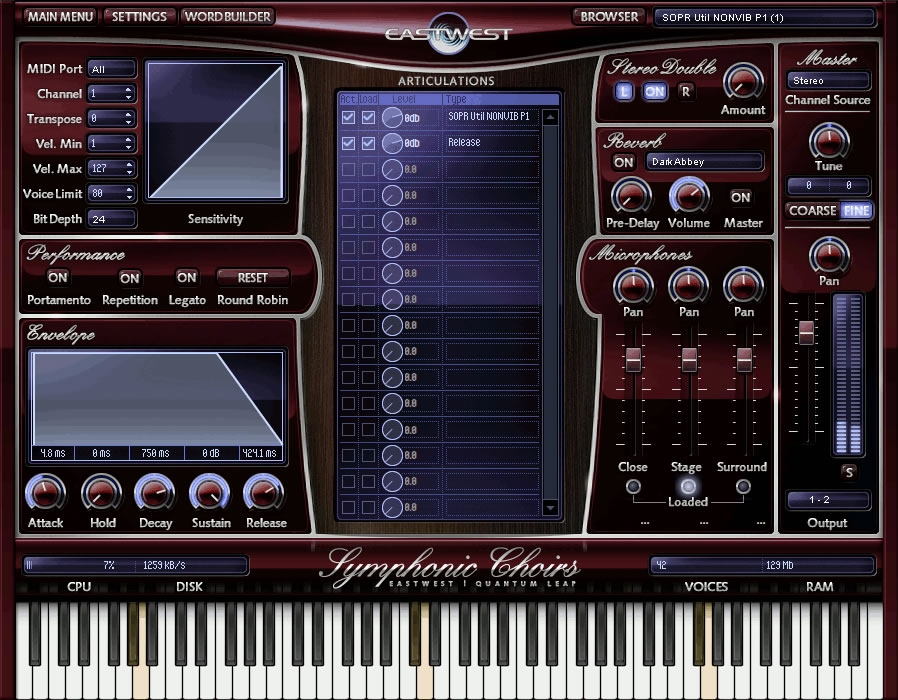Load the Surround microphone button
Screen dimensions: 898x700
pyautogui.click(x=743, y=486)
